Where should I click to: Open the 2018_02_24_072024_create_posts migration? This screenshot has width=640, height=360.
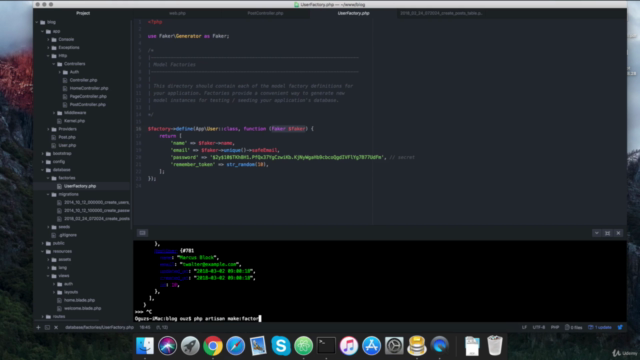click(96, 219)
